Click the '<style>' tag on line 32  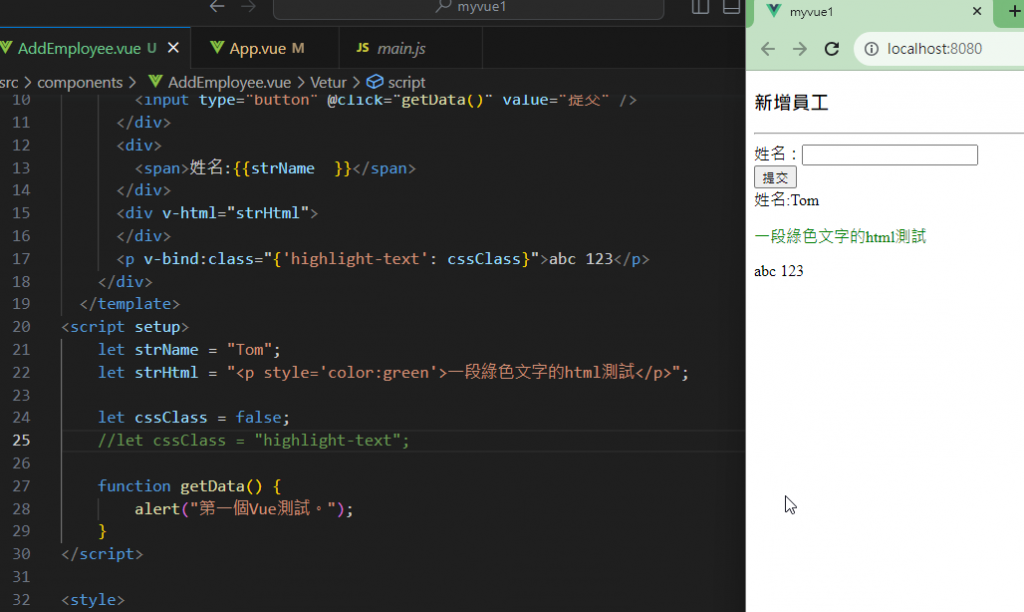[93, 600]
